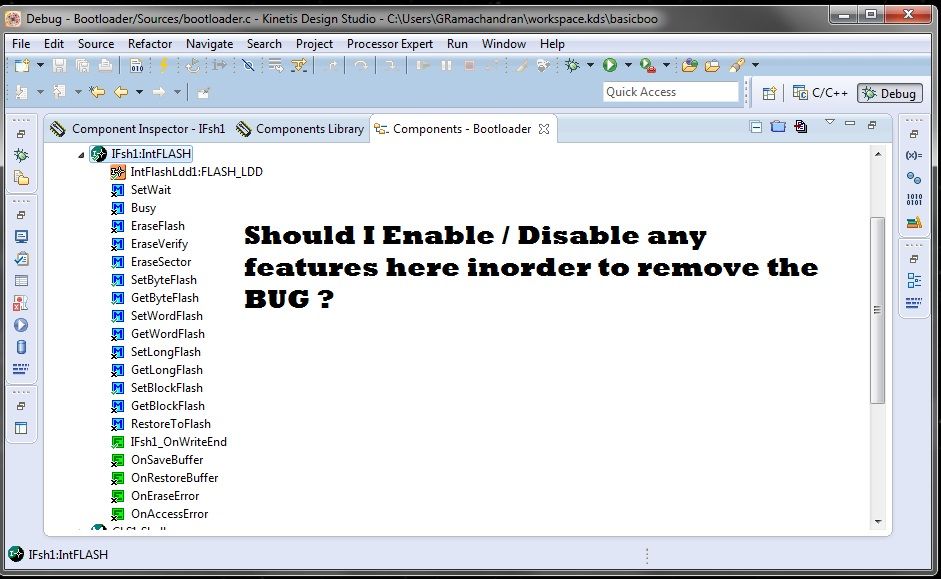Close the Components - Bootloader tab
The image size is (941, 579).
[x=544, y=128]
